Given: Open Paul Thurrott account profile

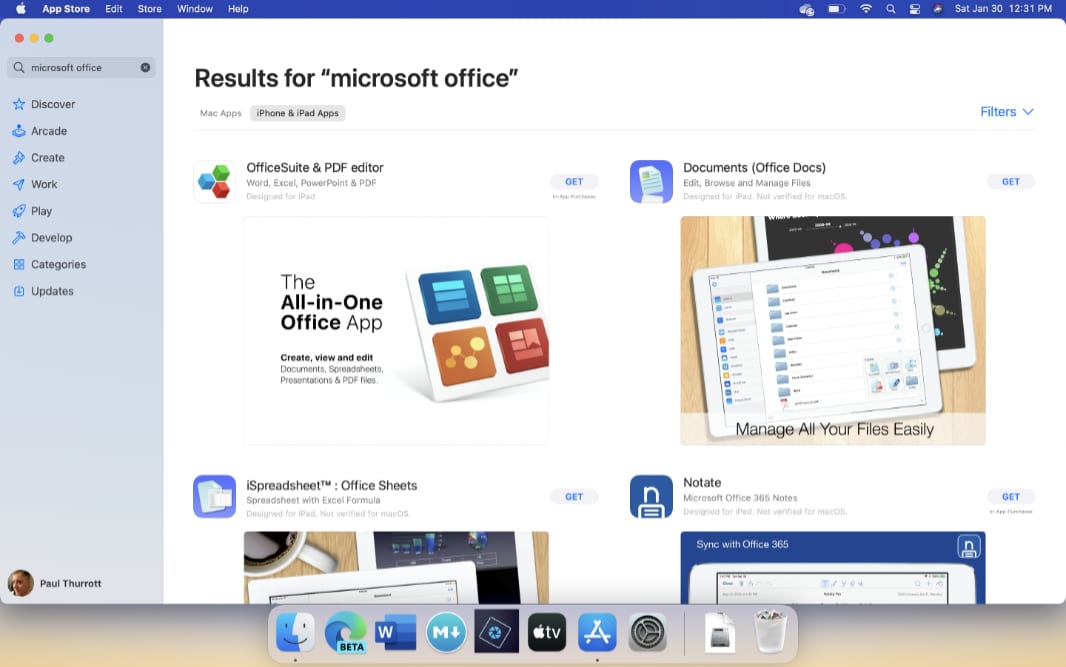Looking at the screenshot, I should (x=54, y=583).
